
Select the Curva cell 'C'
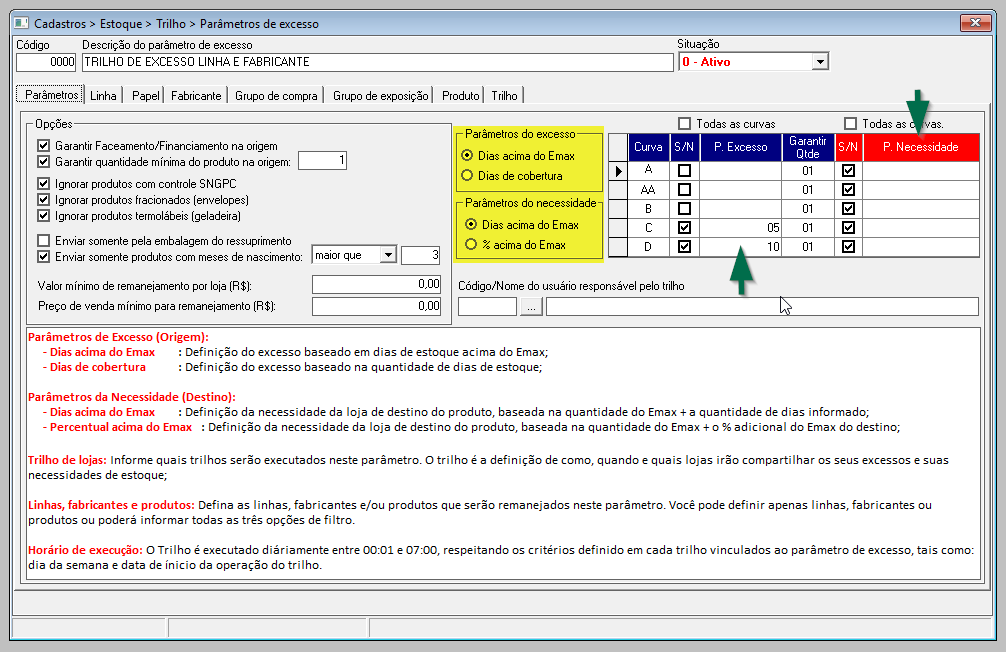pos(648,228)
